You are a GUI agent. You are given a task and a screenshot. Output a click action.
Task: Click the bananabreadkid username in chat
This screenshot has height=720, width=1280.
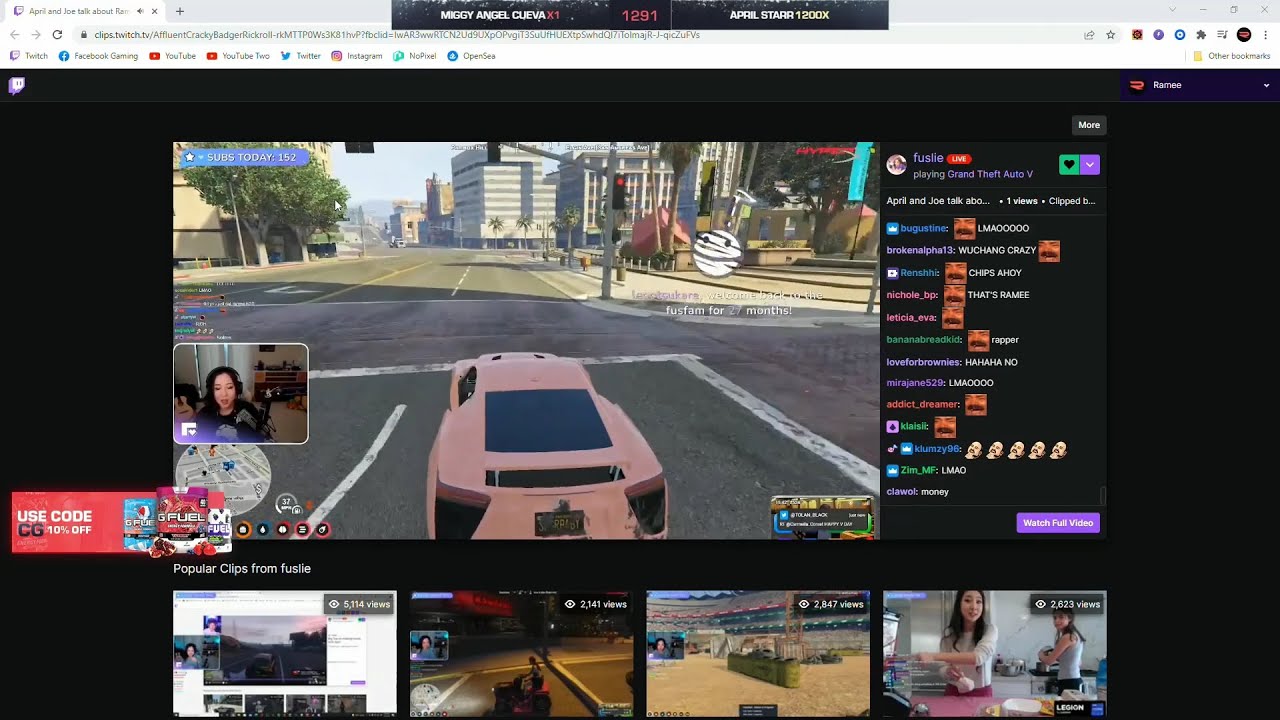click(x=923, y=340)
